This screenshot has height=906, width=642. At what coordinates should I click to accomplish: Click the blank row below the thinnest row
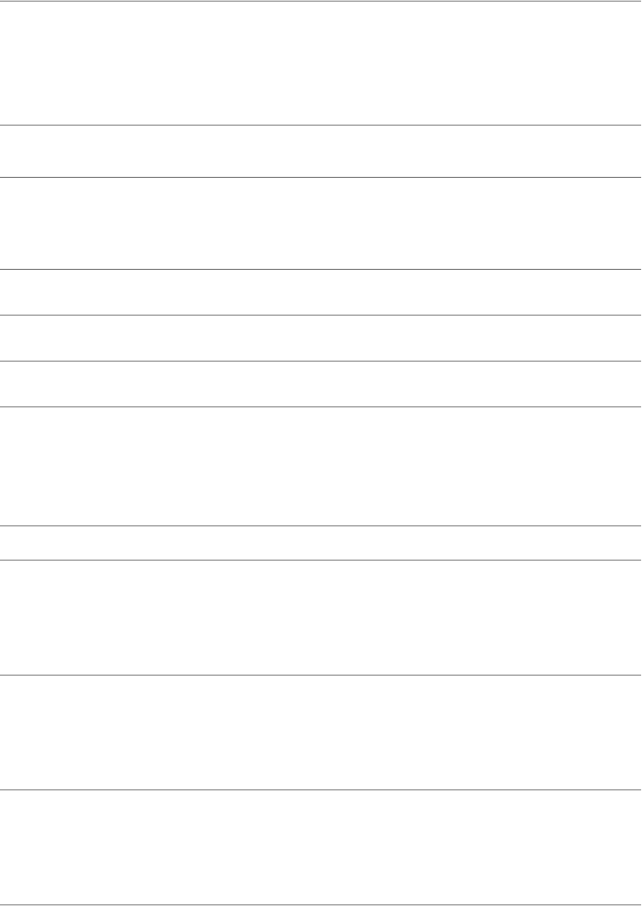320,617
